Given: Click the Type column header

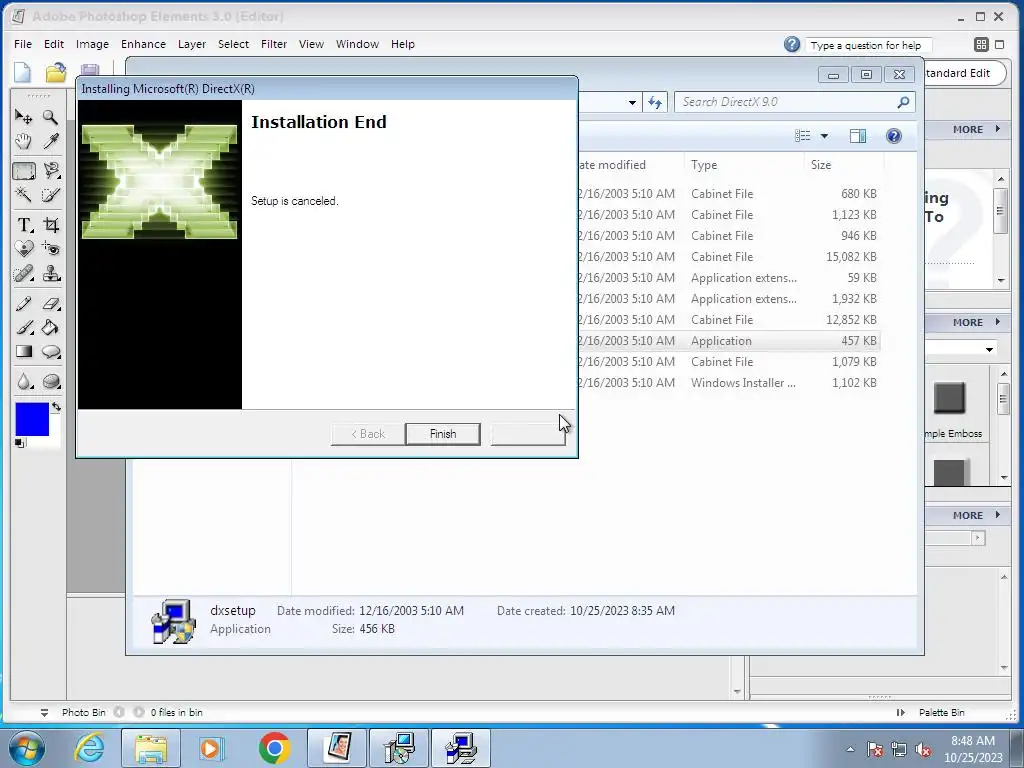Looking at the screenshot, I should click(744, 165).
